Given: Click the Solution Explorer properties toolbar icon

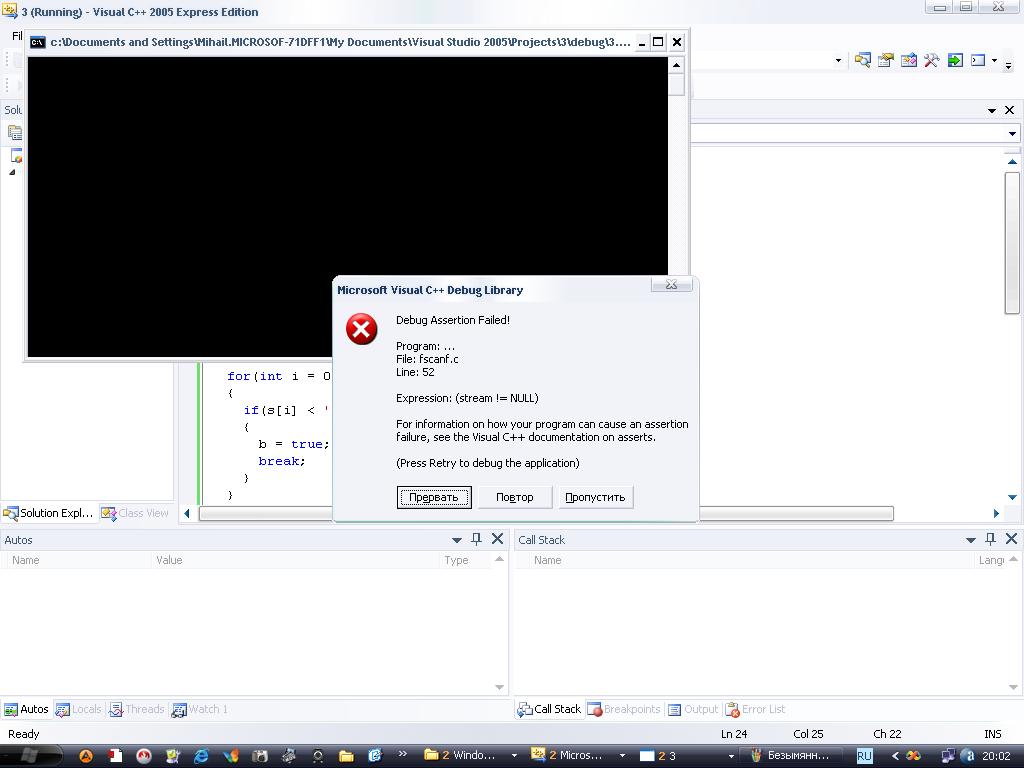Looking at the screenshot, I should 14,133.
